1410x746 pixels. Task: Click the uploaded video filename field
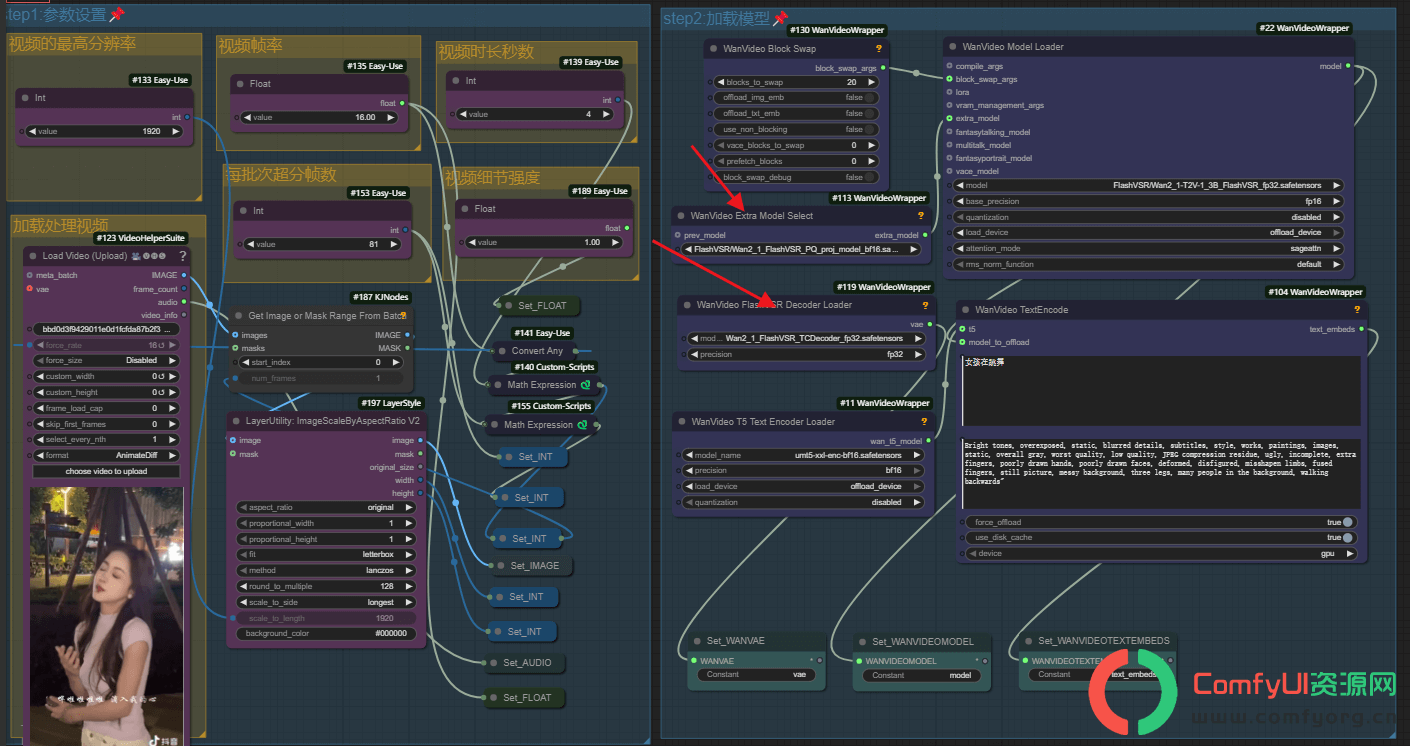106,329
